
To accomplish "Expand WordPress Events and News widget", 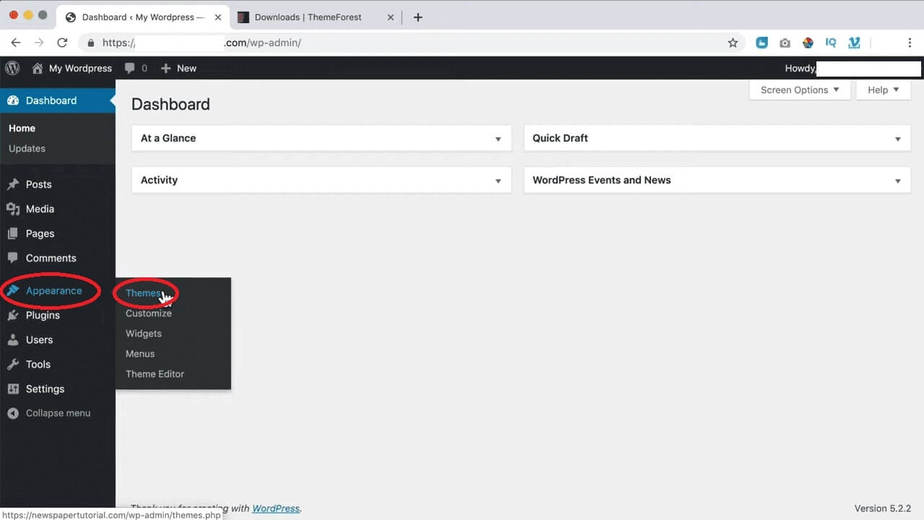I will click(x=898, y=181).
